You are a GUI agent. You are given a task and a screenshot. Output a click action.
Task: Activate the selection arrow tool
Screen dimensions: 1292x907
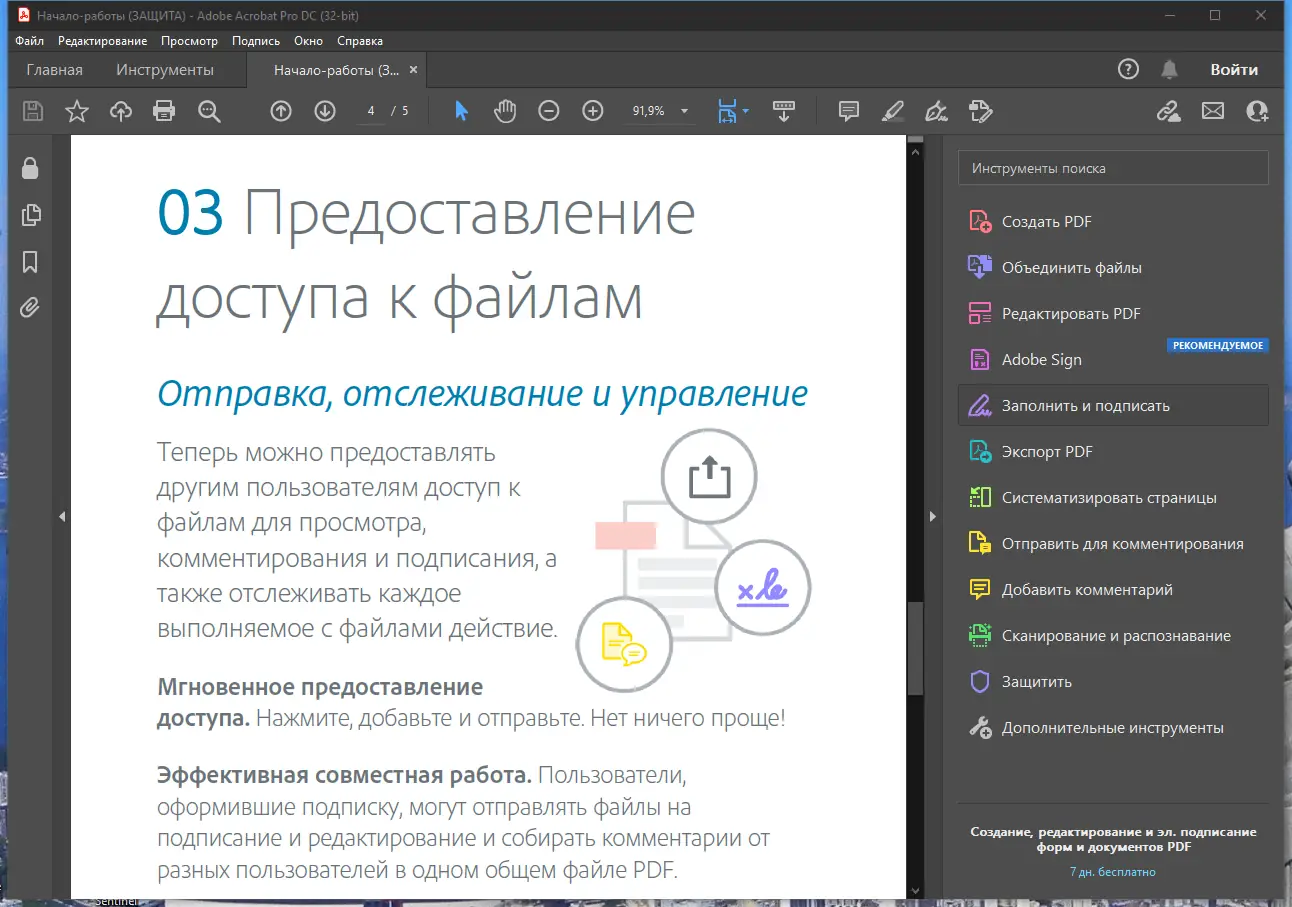[460, 111]
